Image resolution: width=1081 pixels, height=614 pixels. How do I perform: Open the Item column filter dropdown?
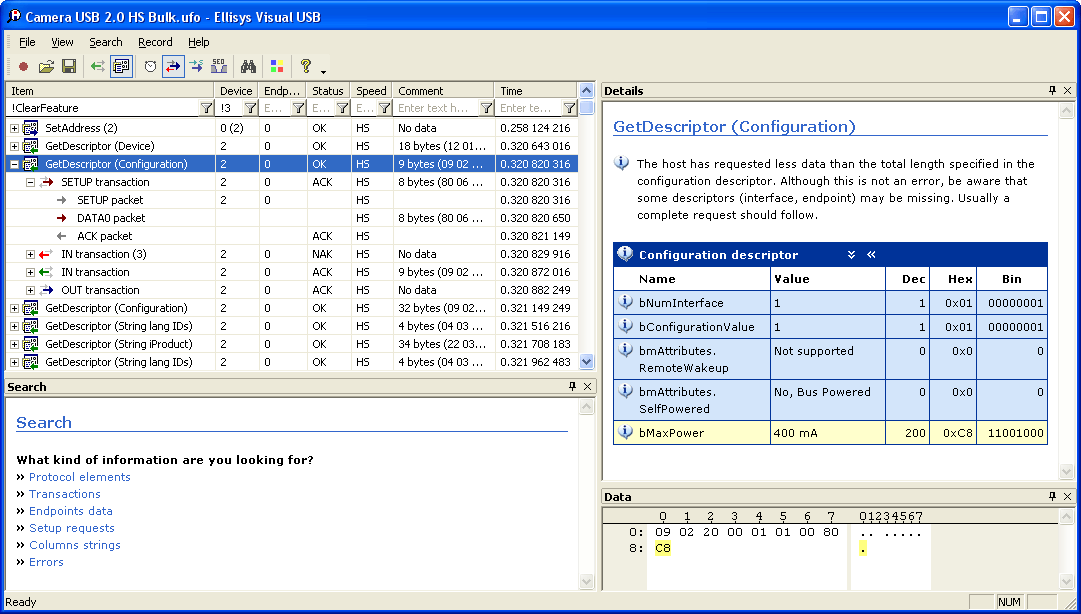[x=206, y=108]
